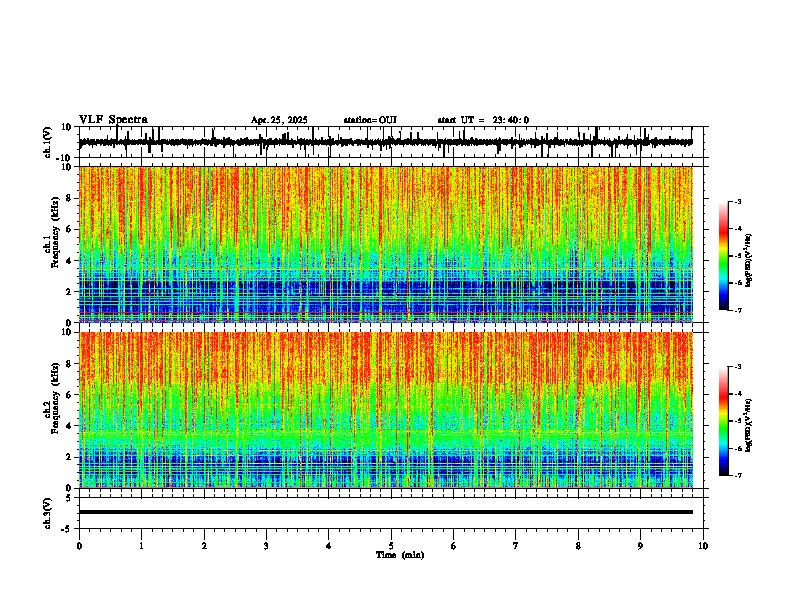Click the "Time (min)" axis label

(400, 555)
